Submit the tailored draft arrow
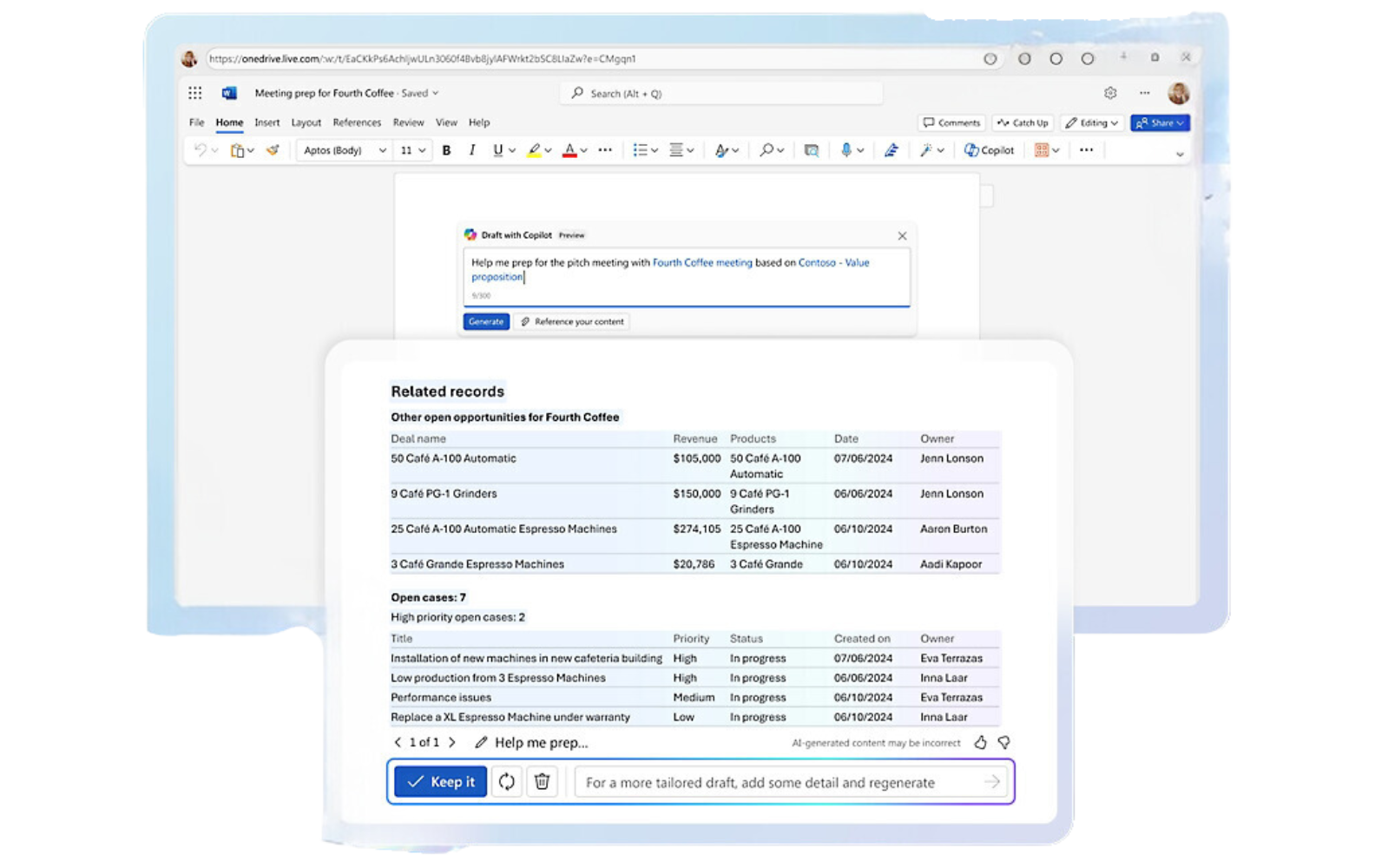Image resolution: width=1375 pixels, height=868 pixels. [x=992, y=782]
